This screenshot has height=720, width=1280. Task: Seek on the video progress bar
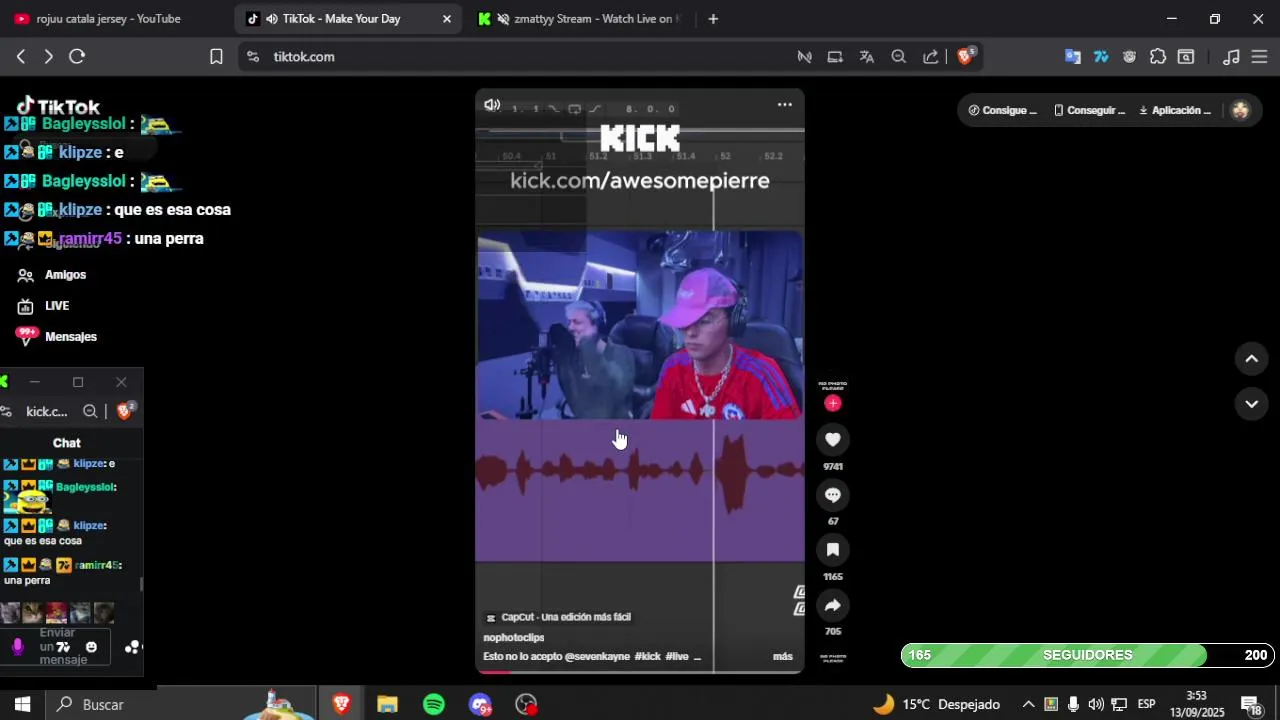coord(640,672)
